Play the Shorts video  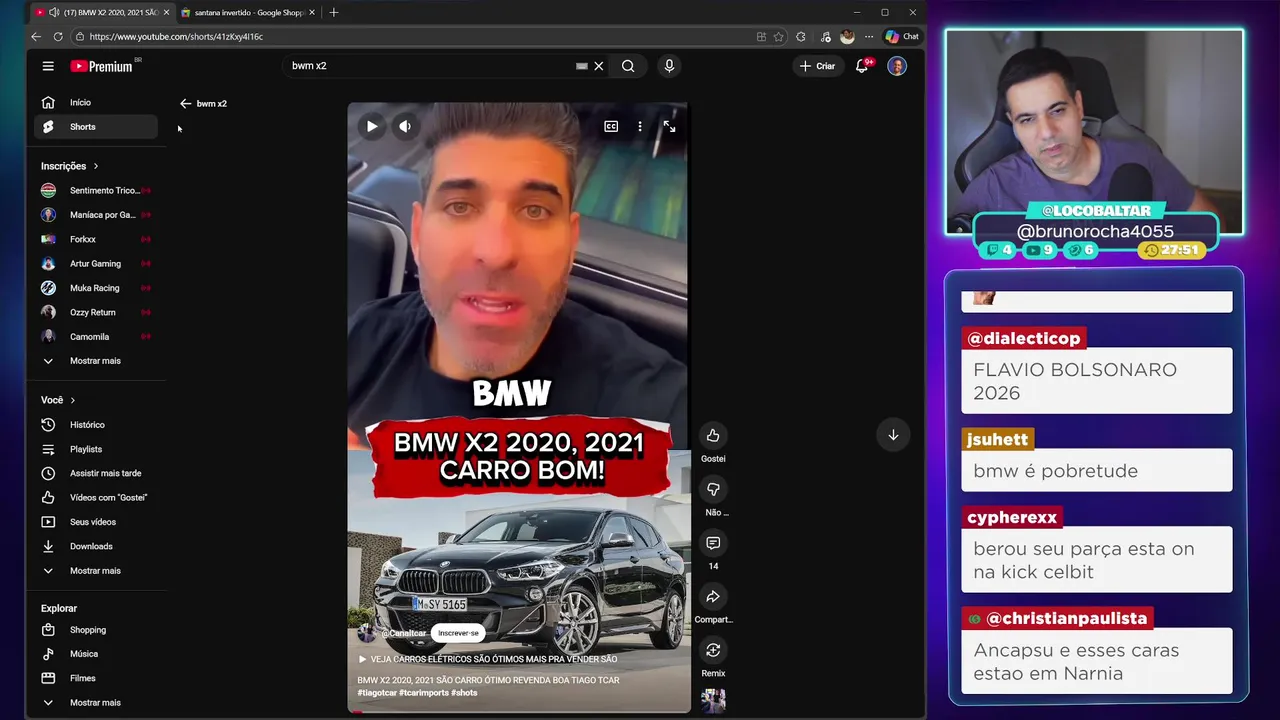point(371,126)
